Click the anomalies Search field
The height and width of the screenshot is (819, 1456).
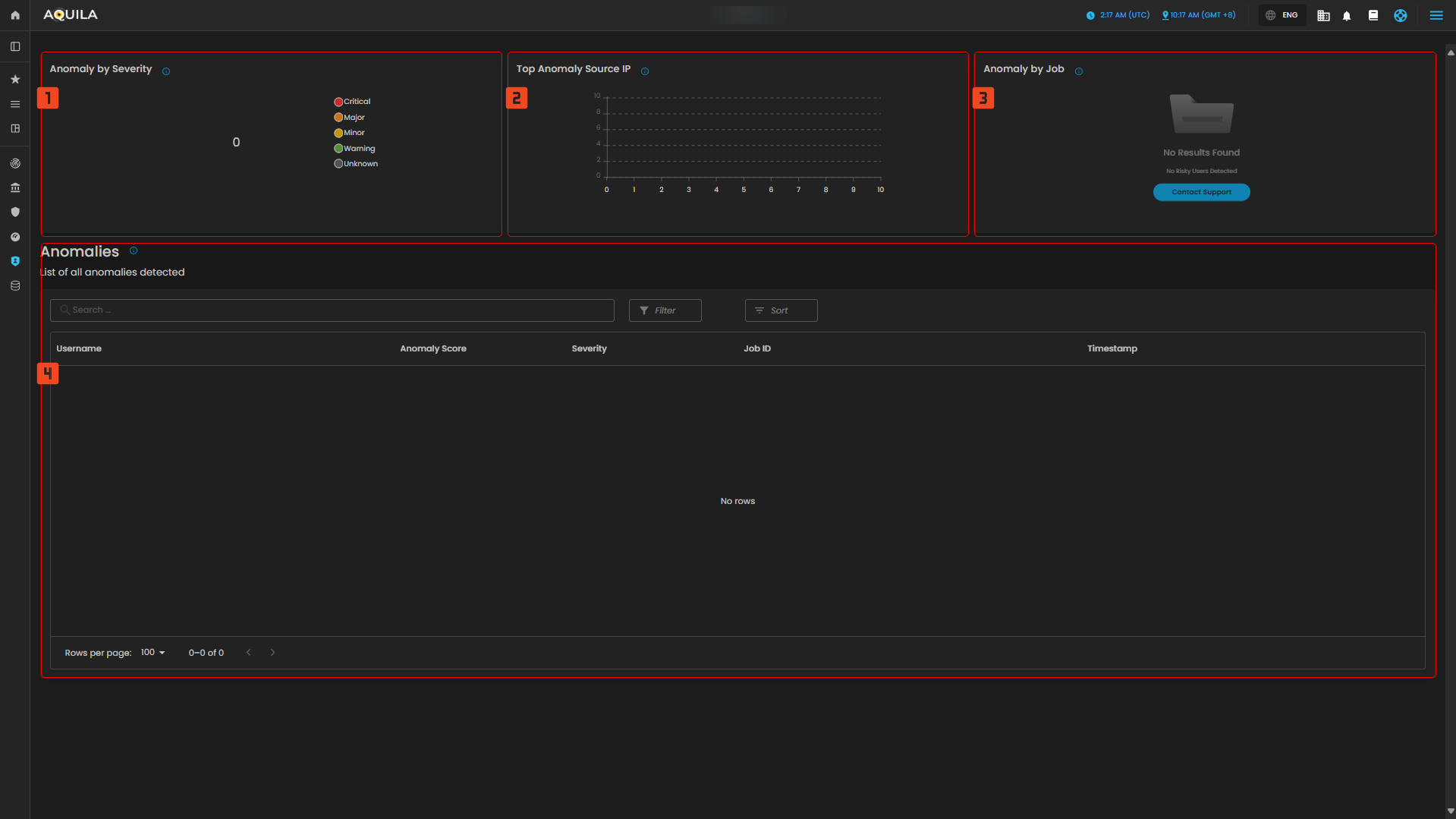[332, 310]
